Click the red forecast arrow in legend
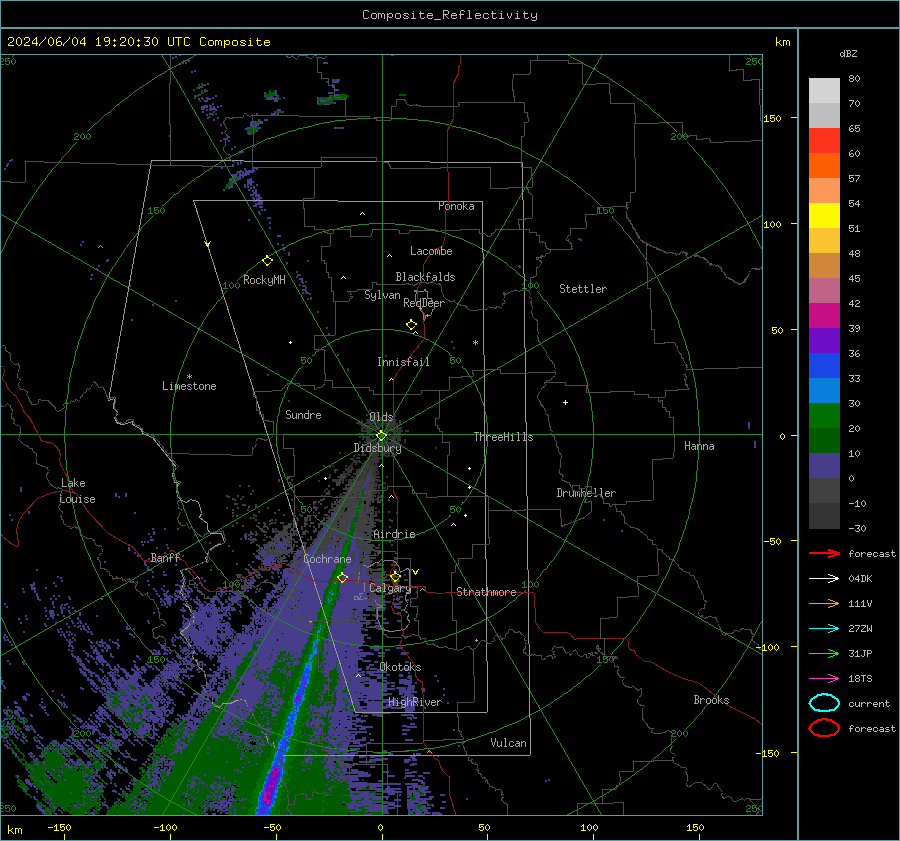This screenshot has width=900, height=841. pos(824,553)
